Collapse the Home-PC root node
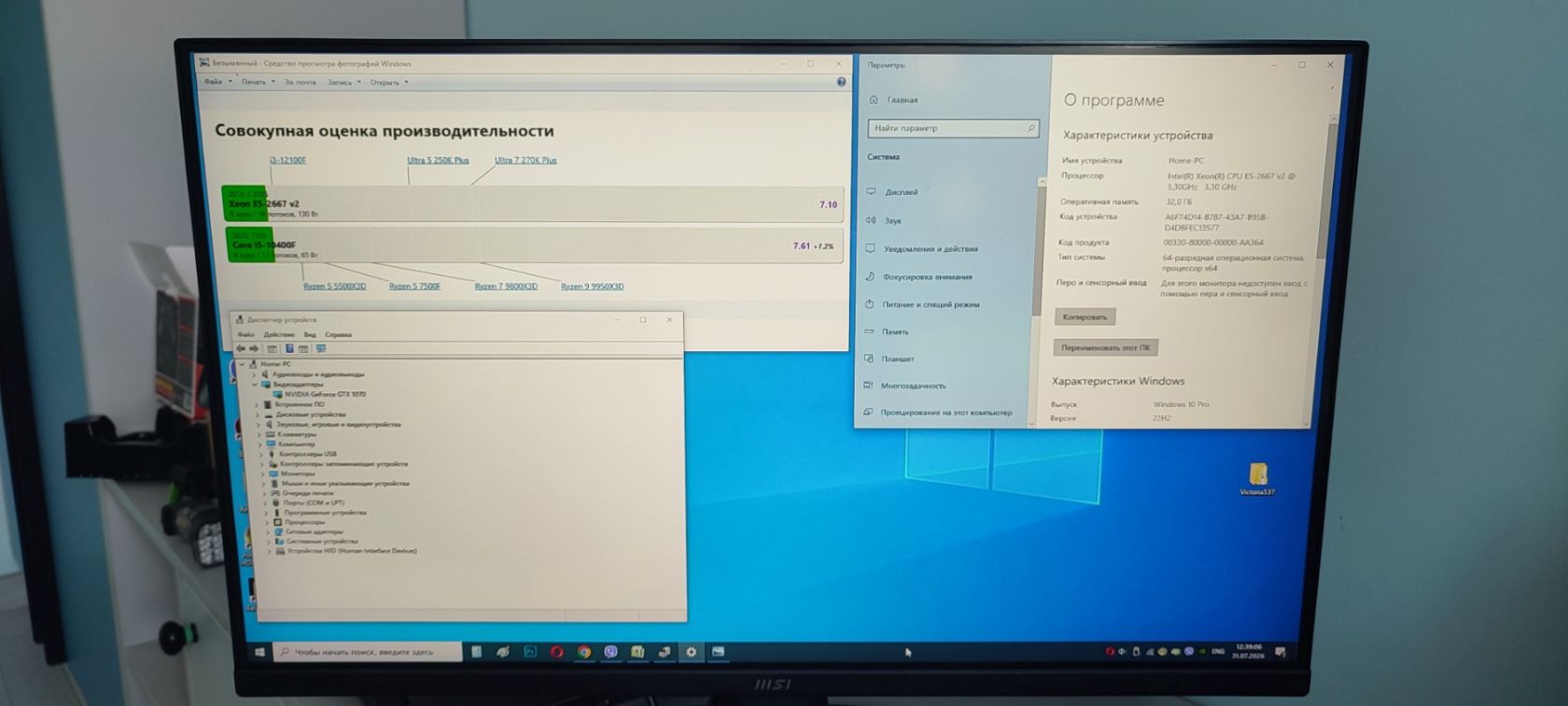Screen dimensions: 1568x706 click(242, 364)
